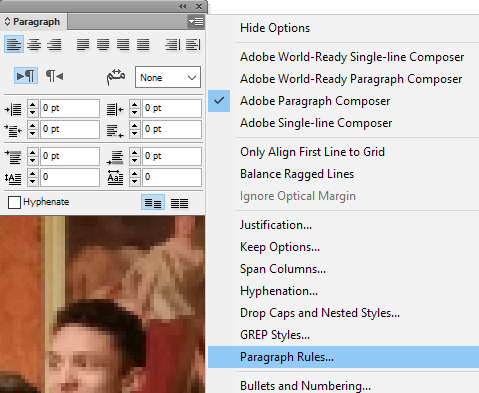Select Align left paragraph alignment icon

click(x=14, y=44)
